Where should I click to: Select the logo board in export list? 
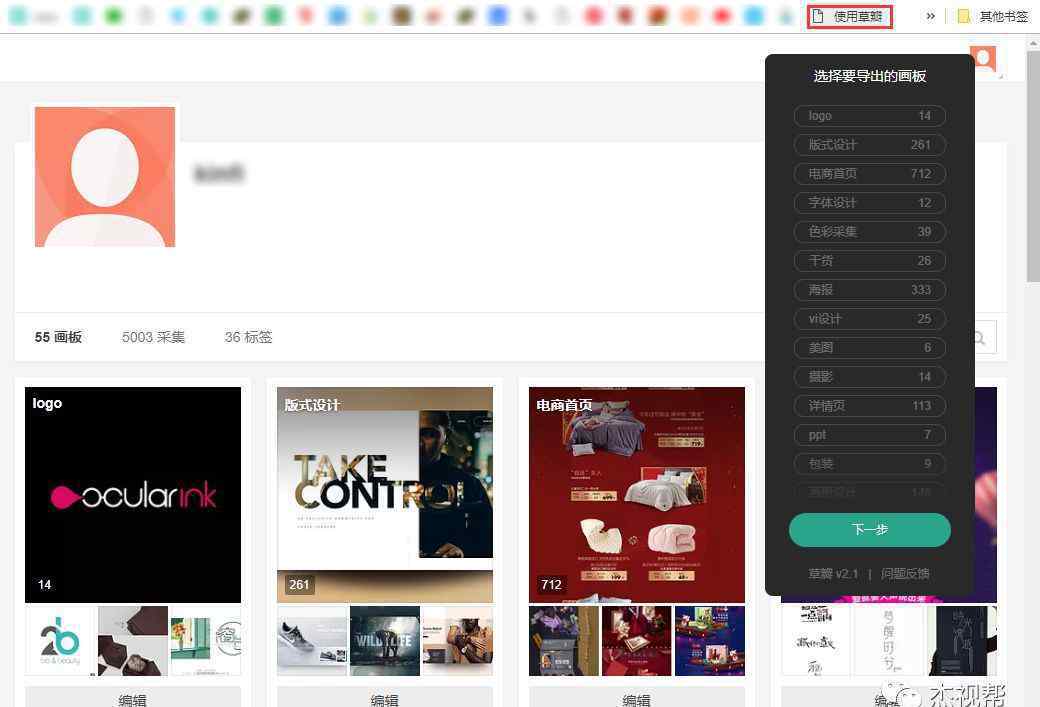click(x=869, y=116)
